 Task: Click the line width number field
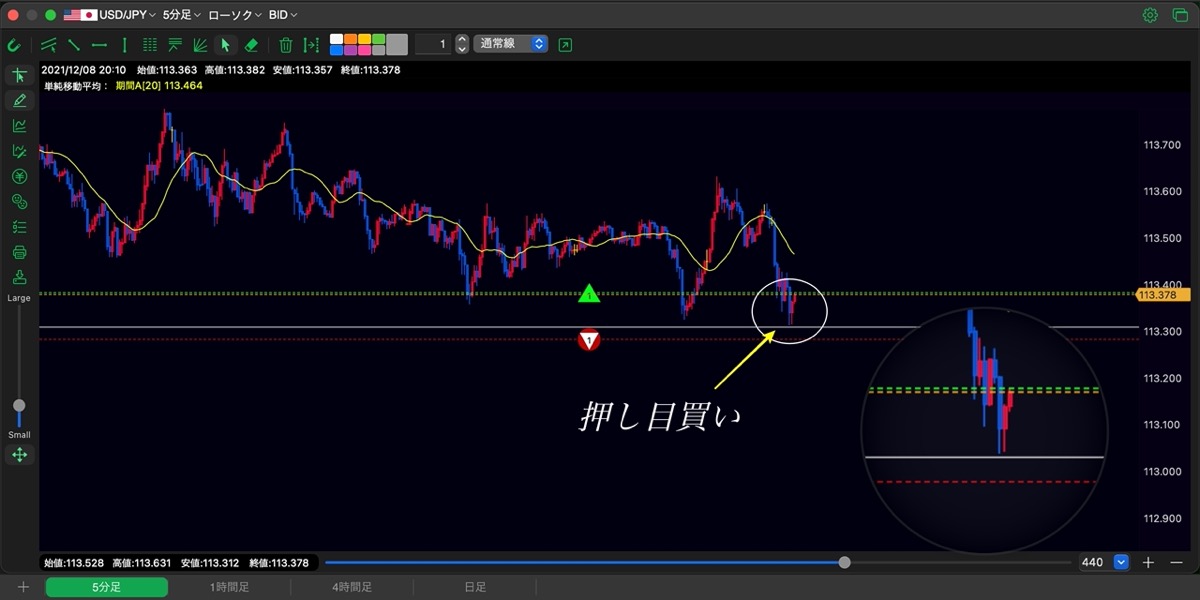[432, 44]
